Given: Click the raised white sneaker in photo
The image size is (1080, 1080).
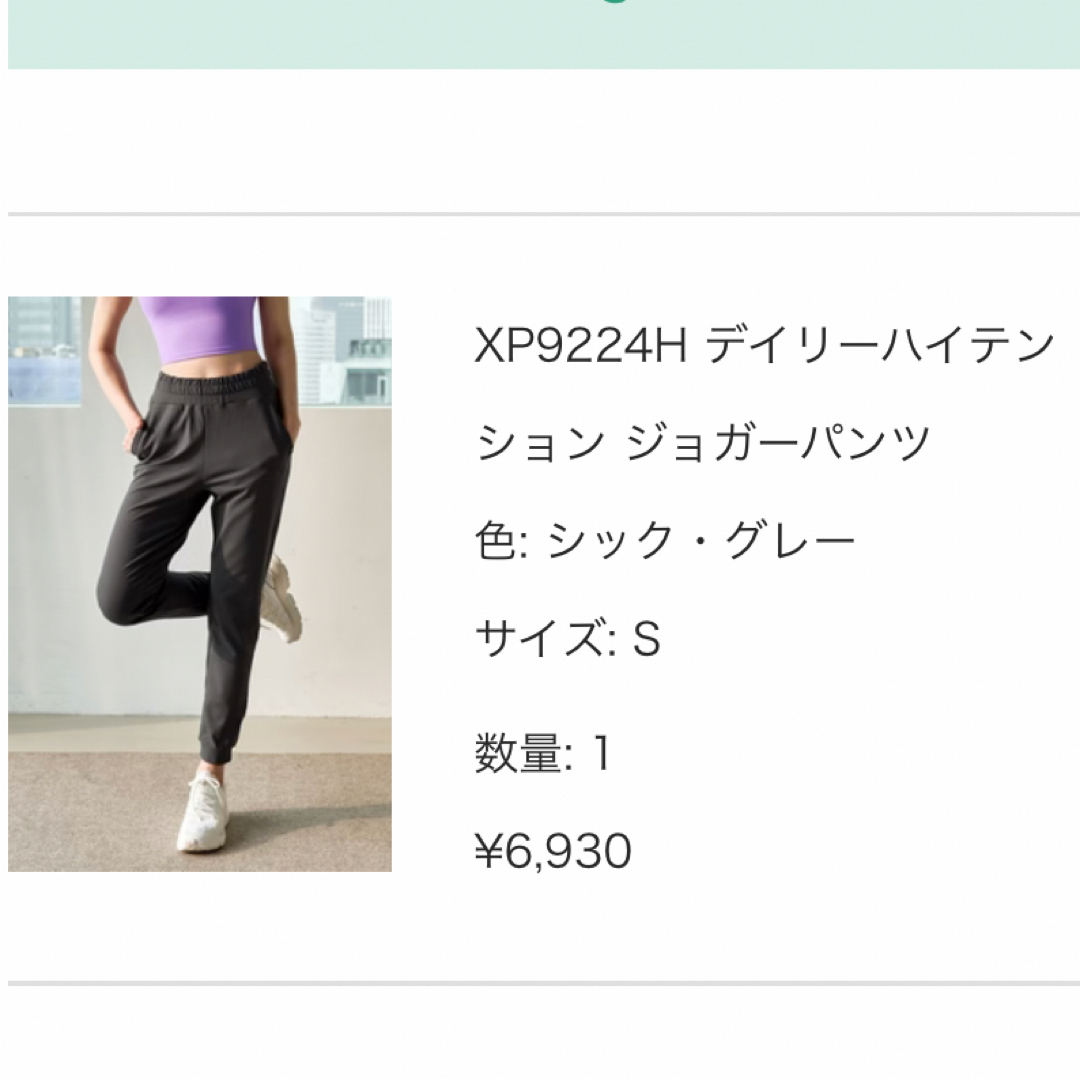Looking at the screenshot, I should tap(282, 598).
